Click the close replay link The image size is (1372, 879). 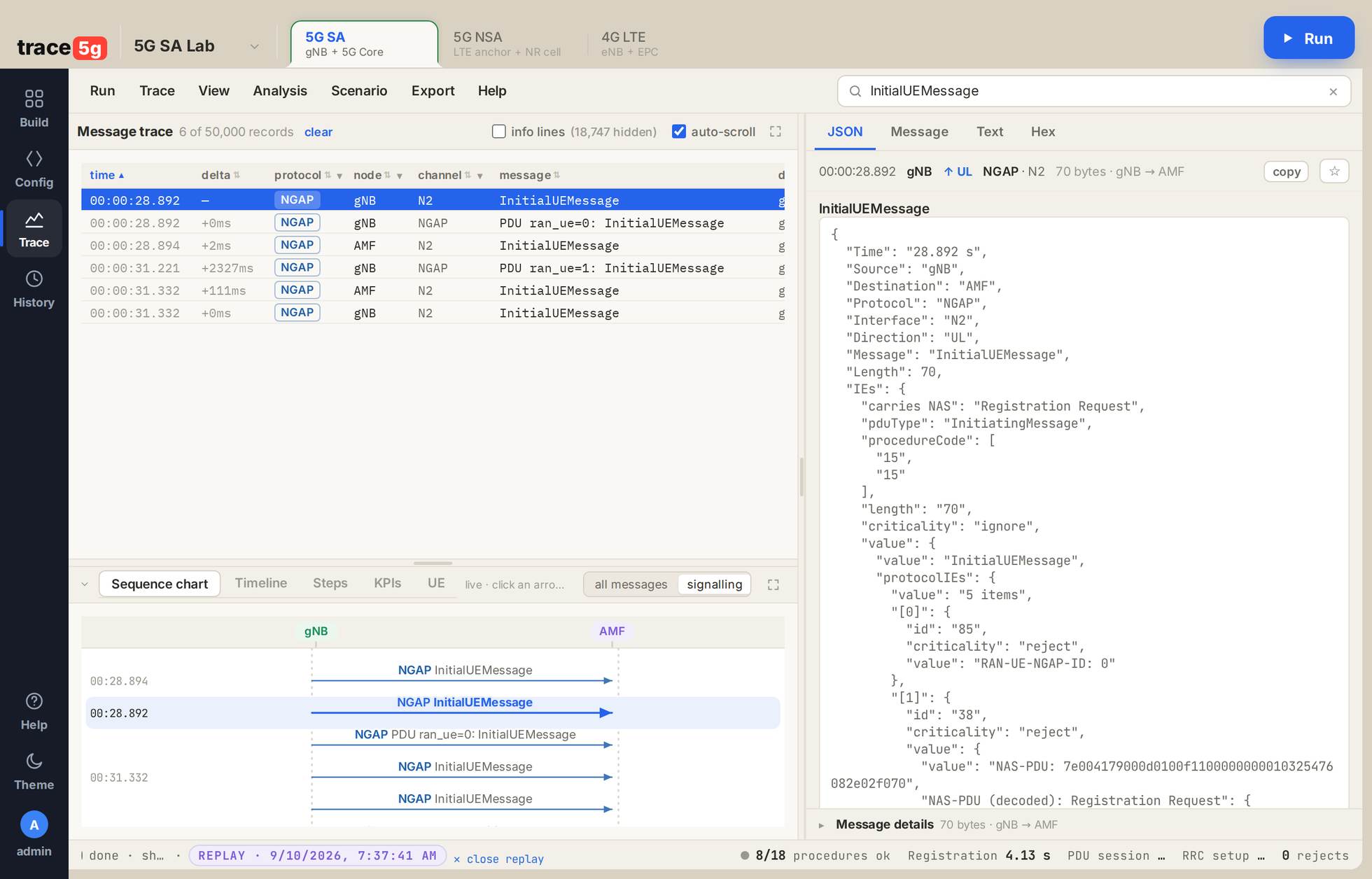pos(498,859)
